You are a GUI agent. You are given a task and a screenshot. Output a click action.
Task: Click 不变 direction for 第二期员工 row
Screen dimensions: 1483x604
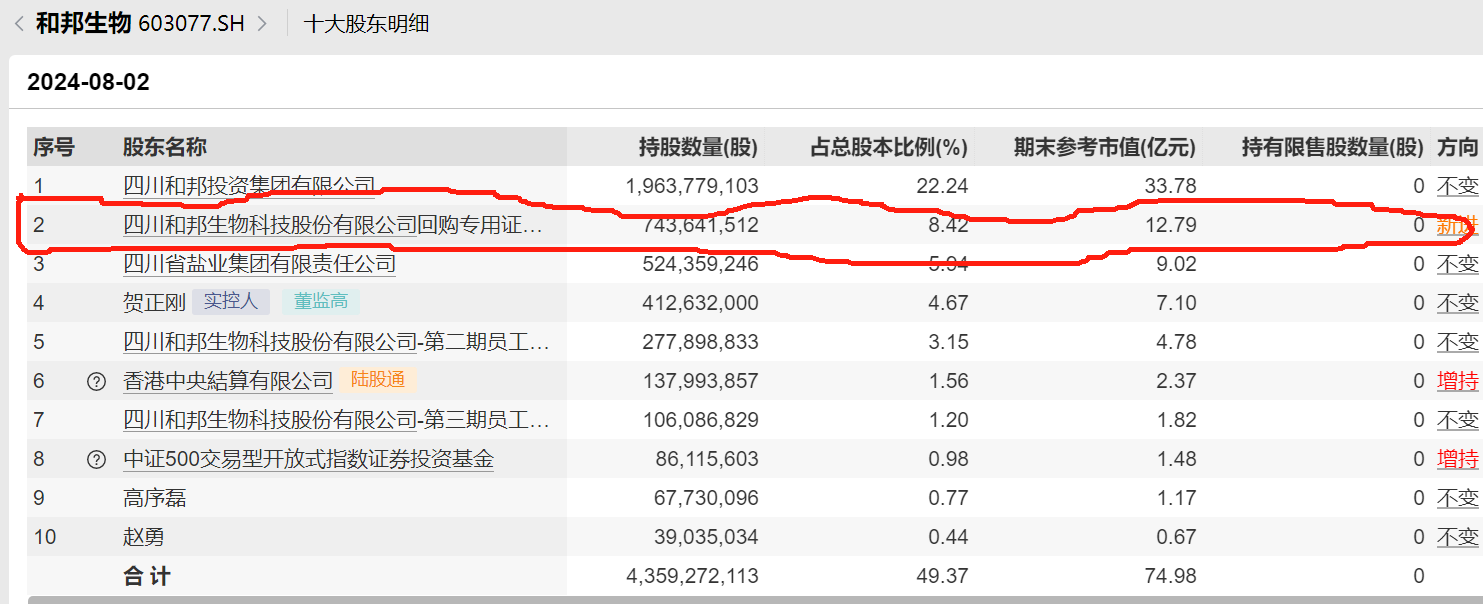[1457, 342]
